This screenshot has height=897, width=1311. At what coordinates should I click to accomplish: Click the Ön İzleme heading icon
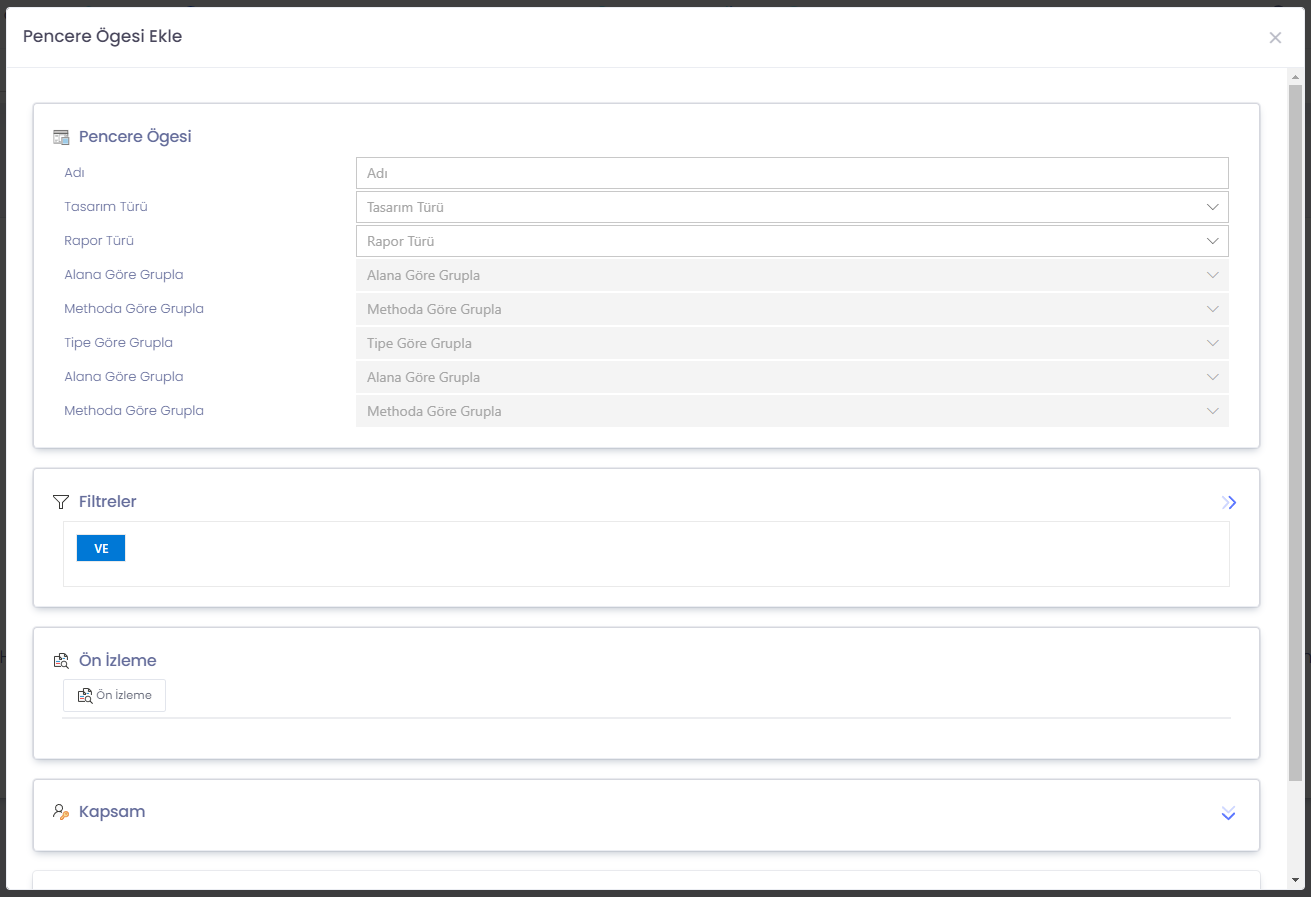(x=61, y=661)
